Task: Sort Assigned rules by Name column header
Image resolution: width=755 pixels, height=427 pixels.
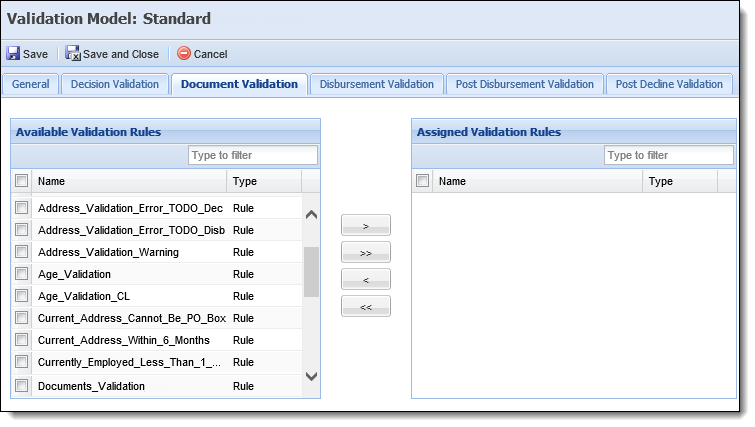Action: pyautogui.click(x=537, y=181)
